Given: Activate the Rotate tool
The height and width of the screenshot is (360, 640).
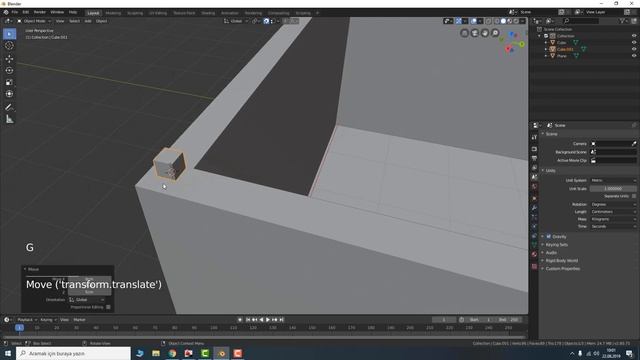Looking at the screenshot, I should [9, 70].
